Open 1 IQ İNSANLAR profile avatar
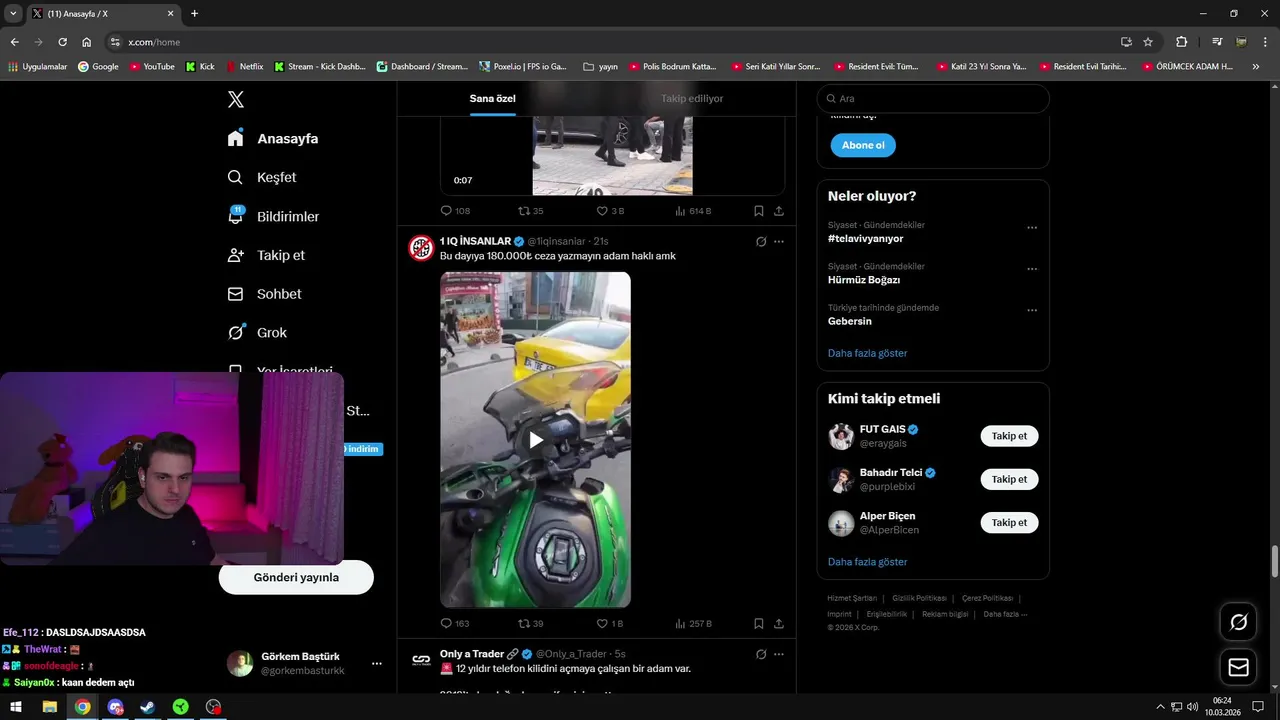Viewport: 1280px width, 720px height. pos(421,248)
